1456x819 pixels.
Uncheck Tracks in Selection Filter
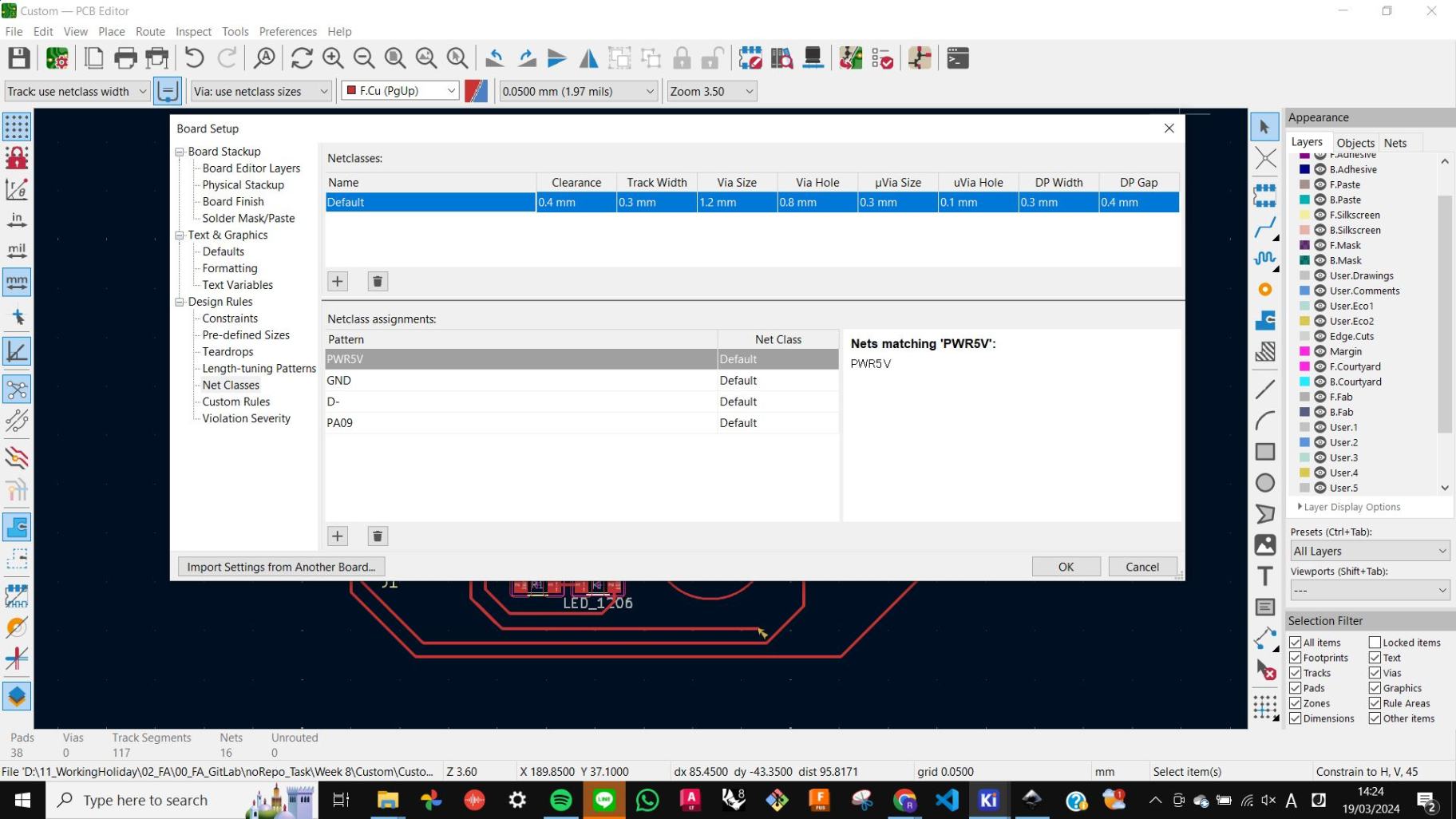[x=1296, y=673]
